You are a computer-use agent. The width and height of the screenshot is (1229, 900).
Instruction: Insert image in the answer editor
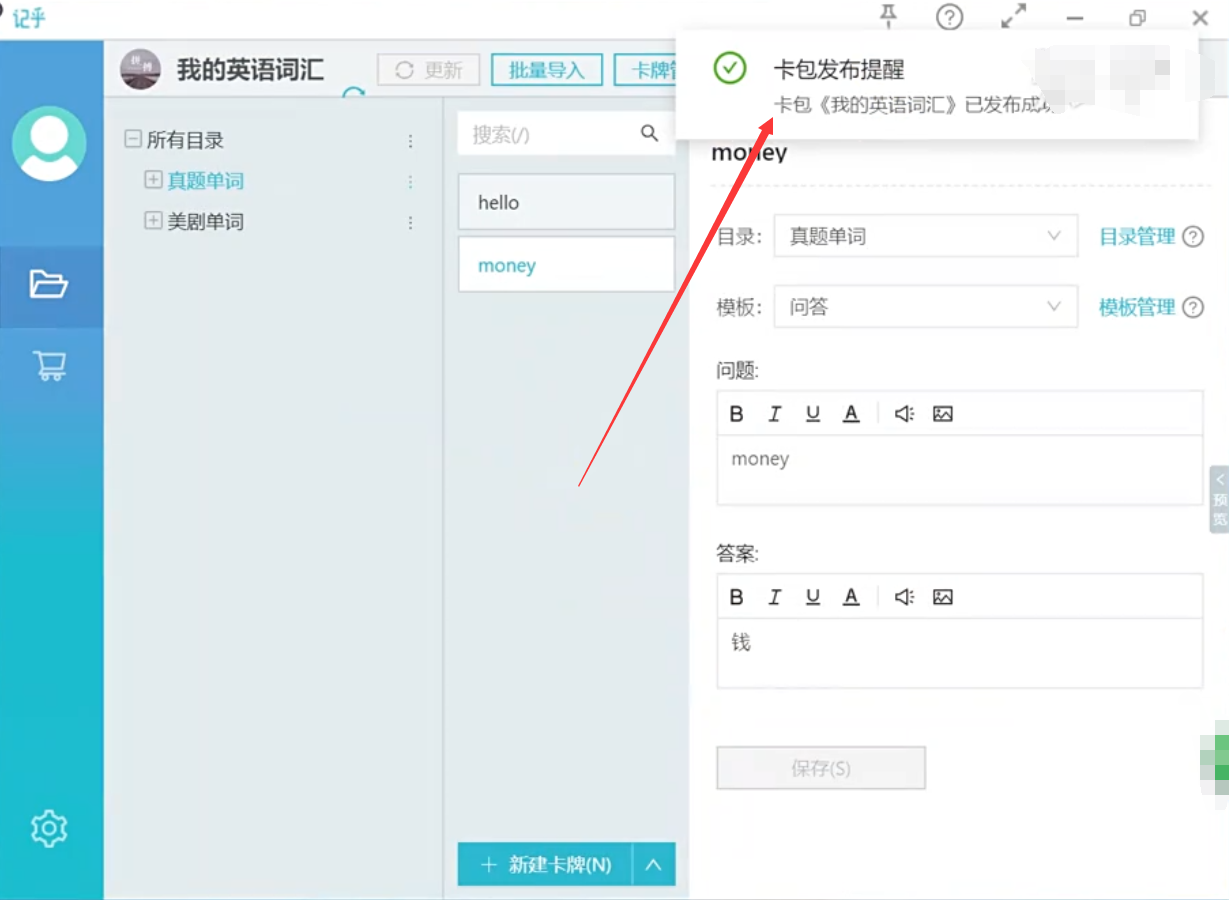coord(943,597)
